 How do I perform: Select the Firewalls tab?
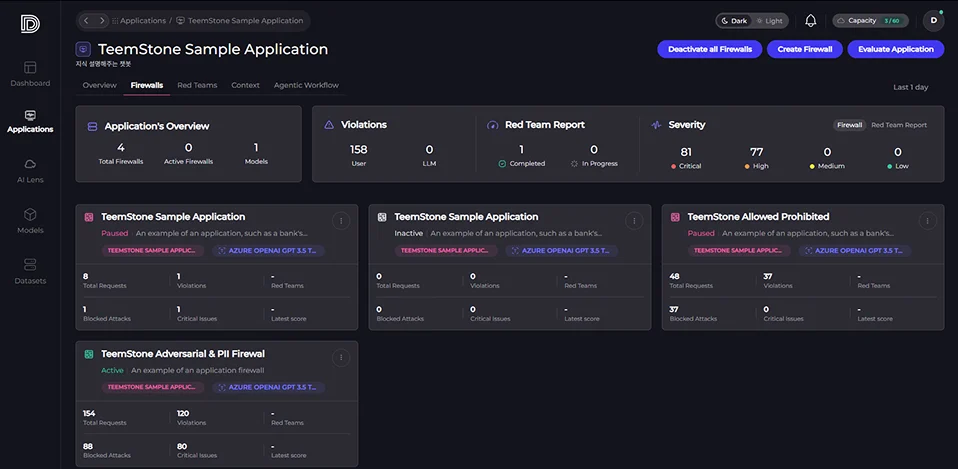[147, 85]
